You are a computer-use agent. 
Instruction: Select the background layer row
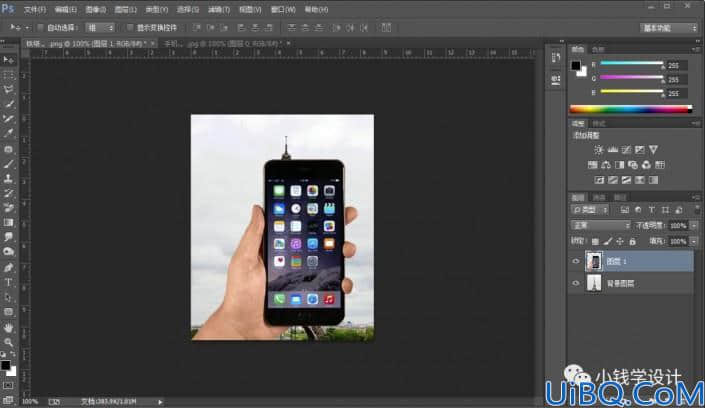[631, 283]
